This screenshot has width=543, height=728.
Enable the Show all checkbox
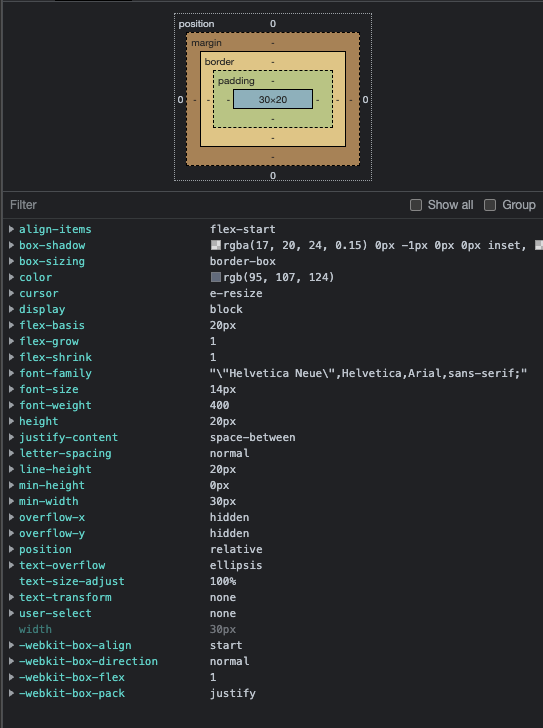tap(416, 205)
